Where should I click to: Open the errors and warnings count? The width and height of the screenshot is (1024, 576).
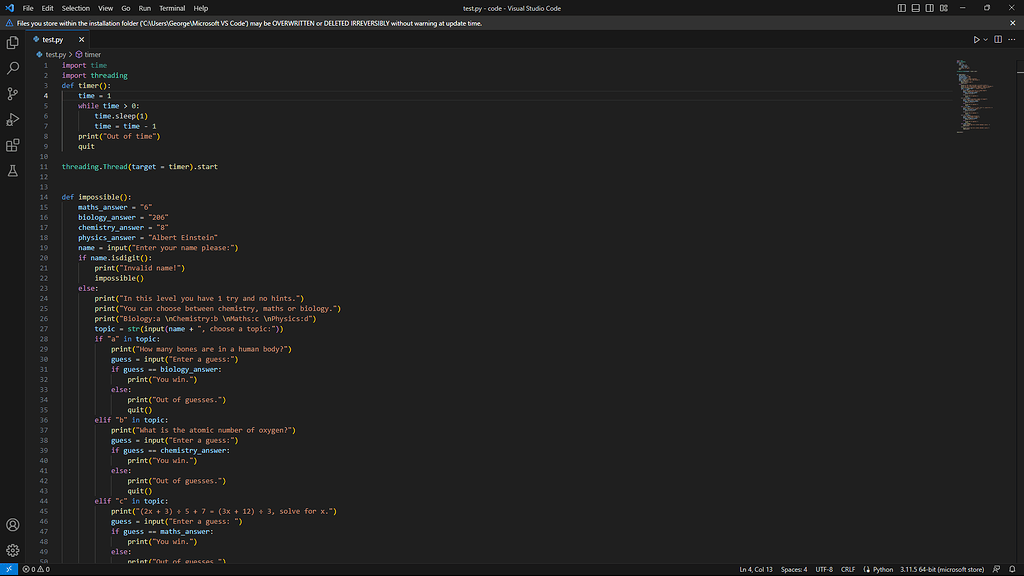[x=37, y=569]
